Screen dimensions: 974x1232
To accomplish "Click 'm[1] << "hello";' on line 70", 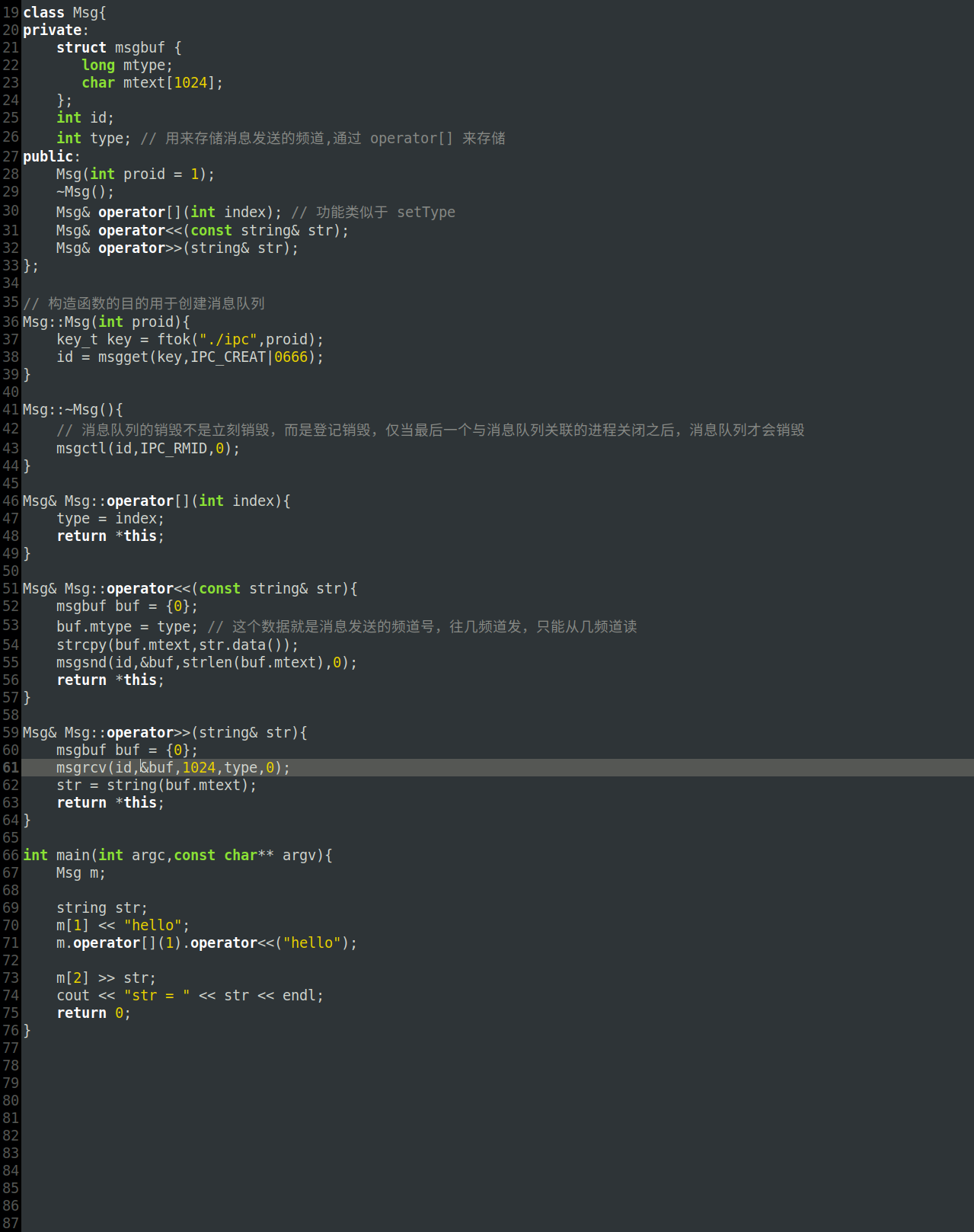I will (x=123, y=925).
